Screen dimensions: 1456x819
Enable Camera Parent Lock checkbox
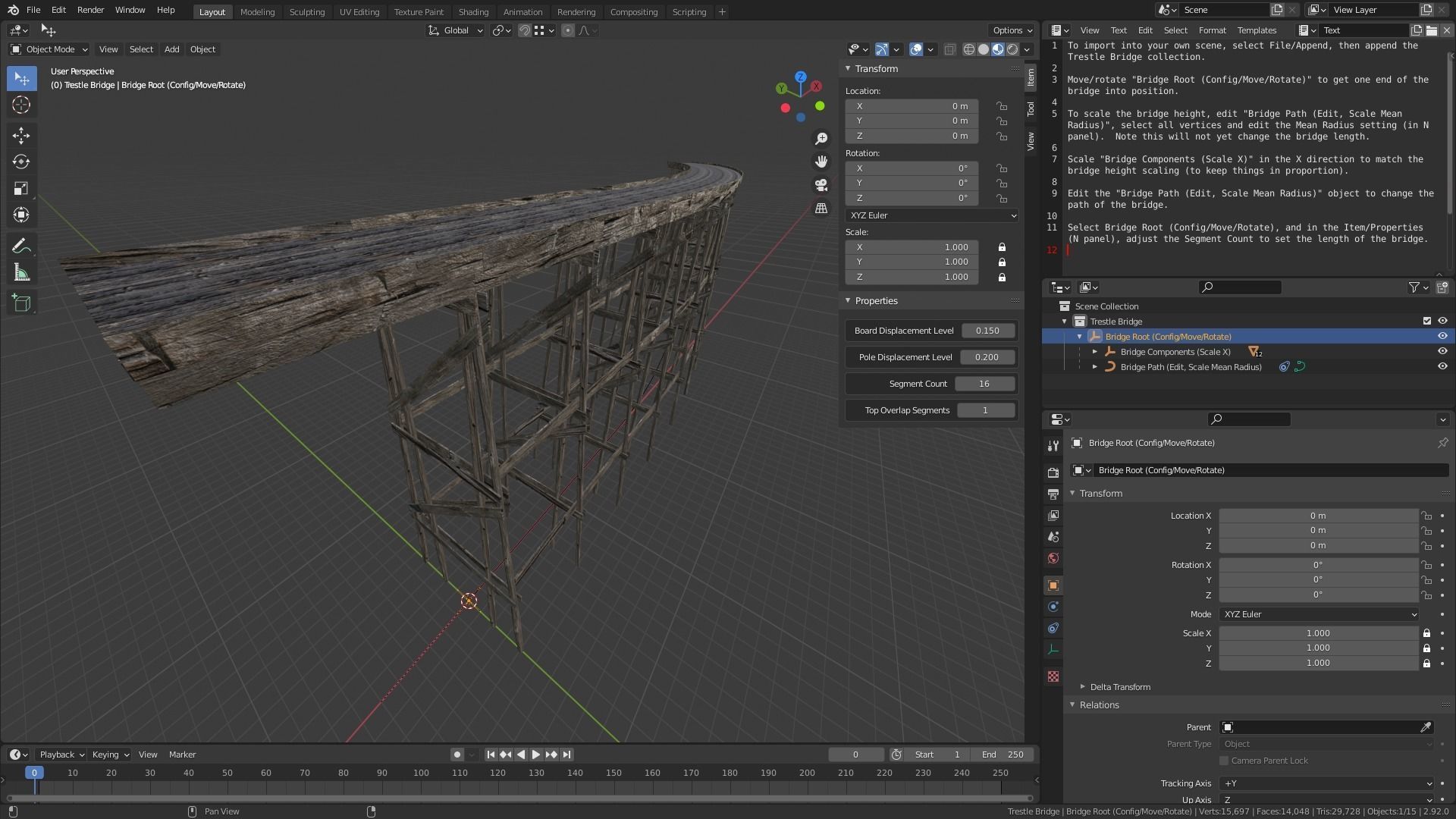click(x=1224, y=761)
